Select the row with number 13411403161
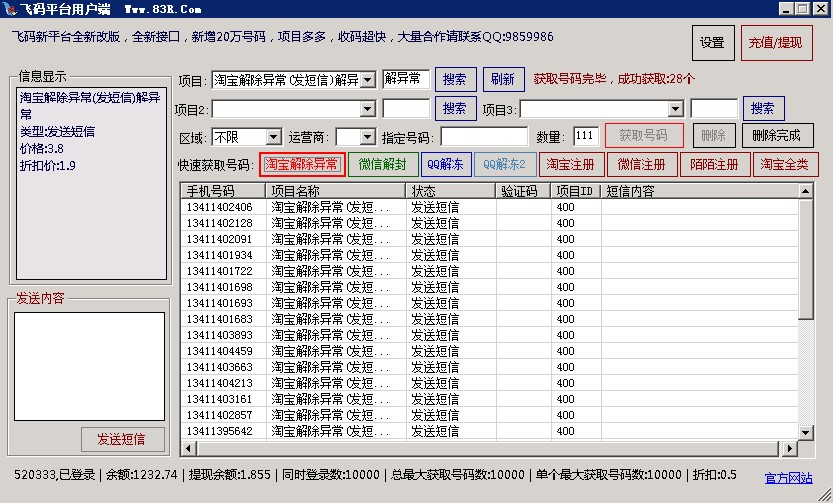The image size is (833, 503). pos(489,398)
